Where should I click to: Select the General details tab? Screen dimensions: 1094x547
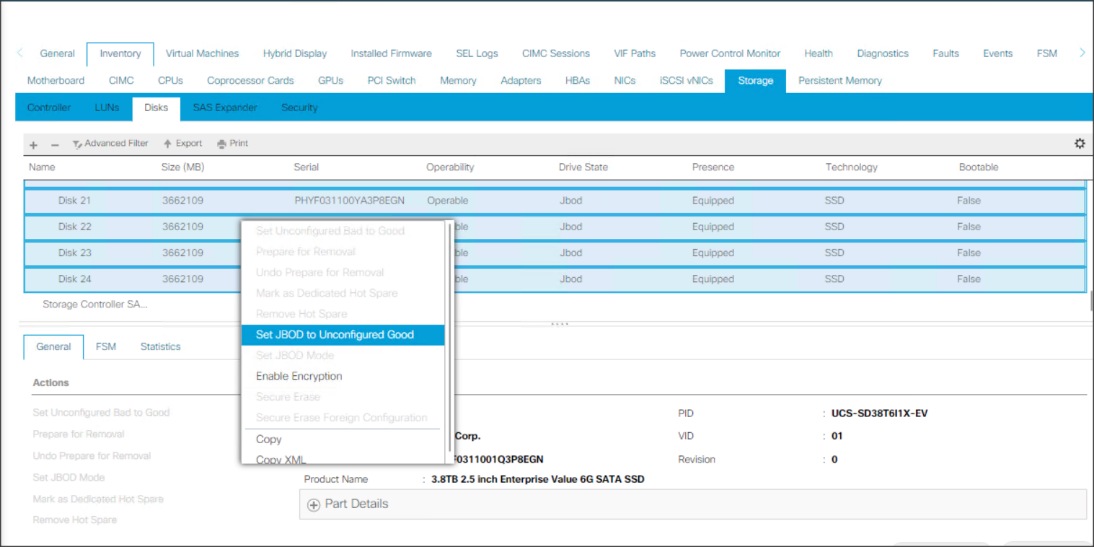tap(54, 347)
